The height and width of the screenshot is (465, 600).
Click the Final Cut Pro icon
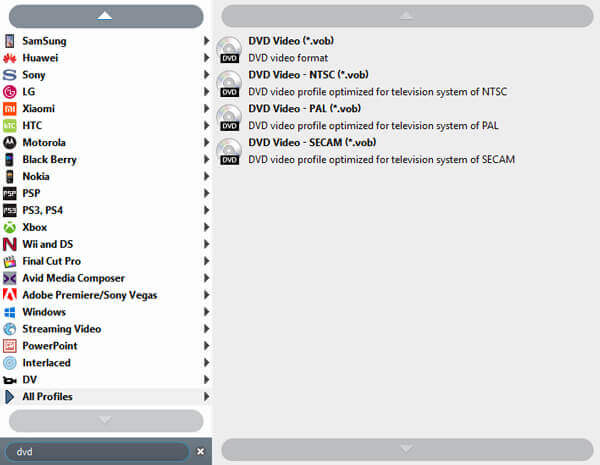[10, 261]
